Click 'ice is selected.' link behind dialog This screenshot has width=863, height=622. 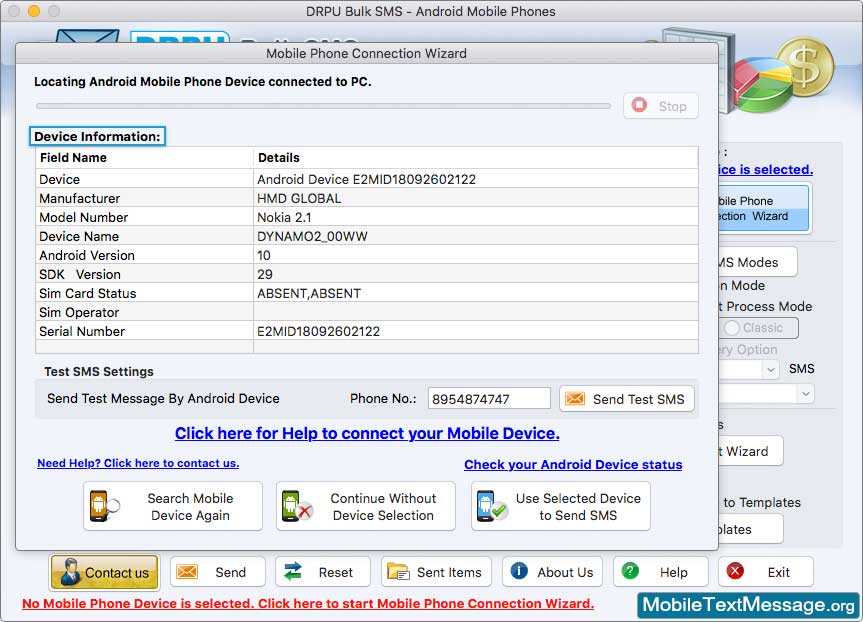click(766, 170)
